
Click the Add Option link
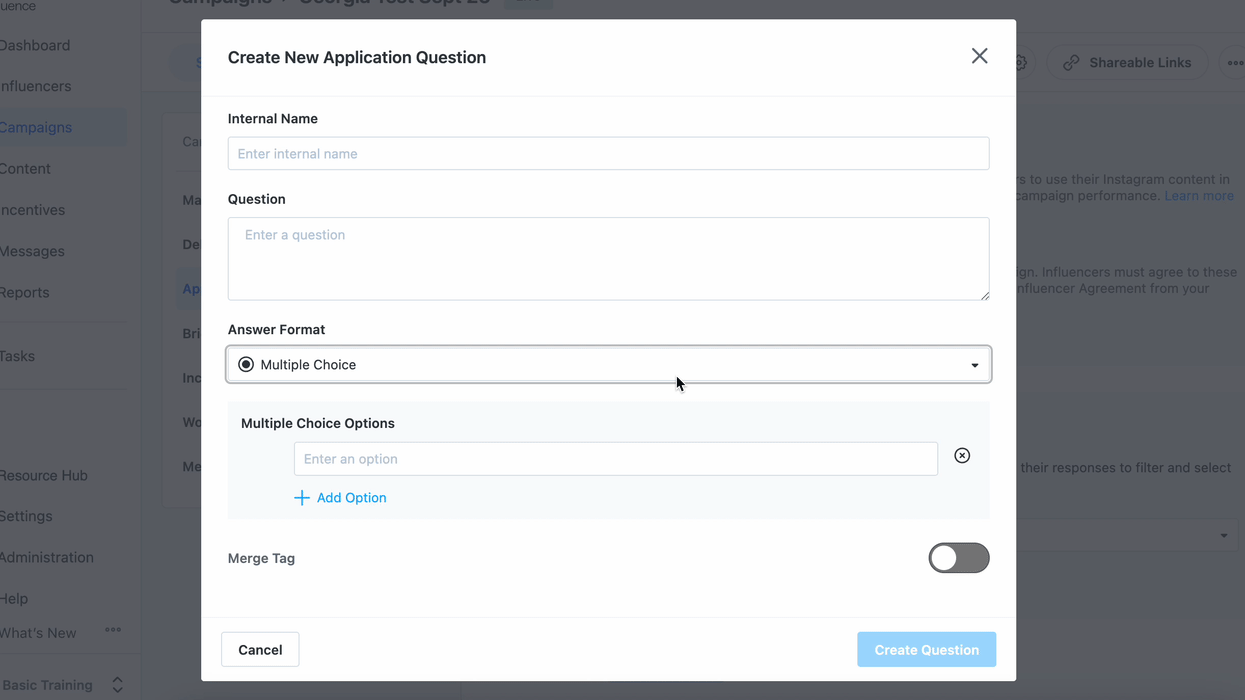(351, 498)
